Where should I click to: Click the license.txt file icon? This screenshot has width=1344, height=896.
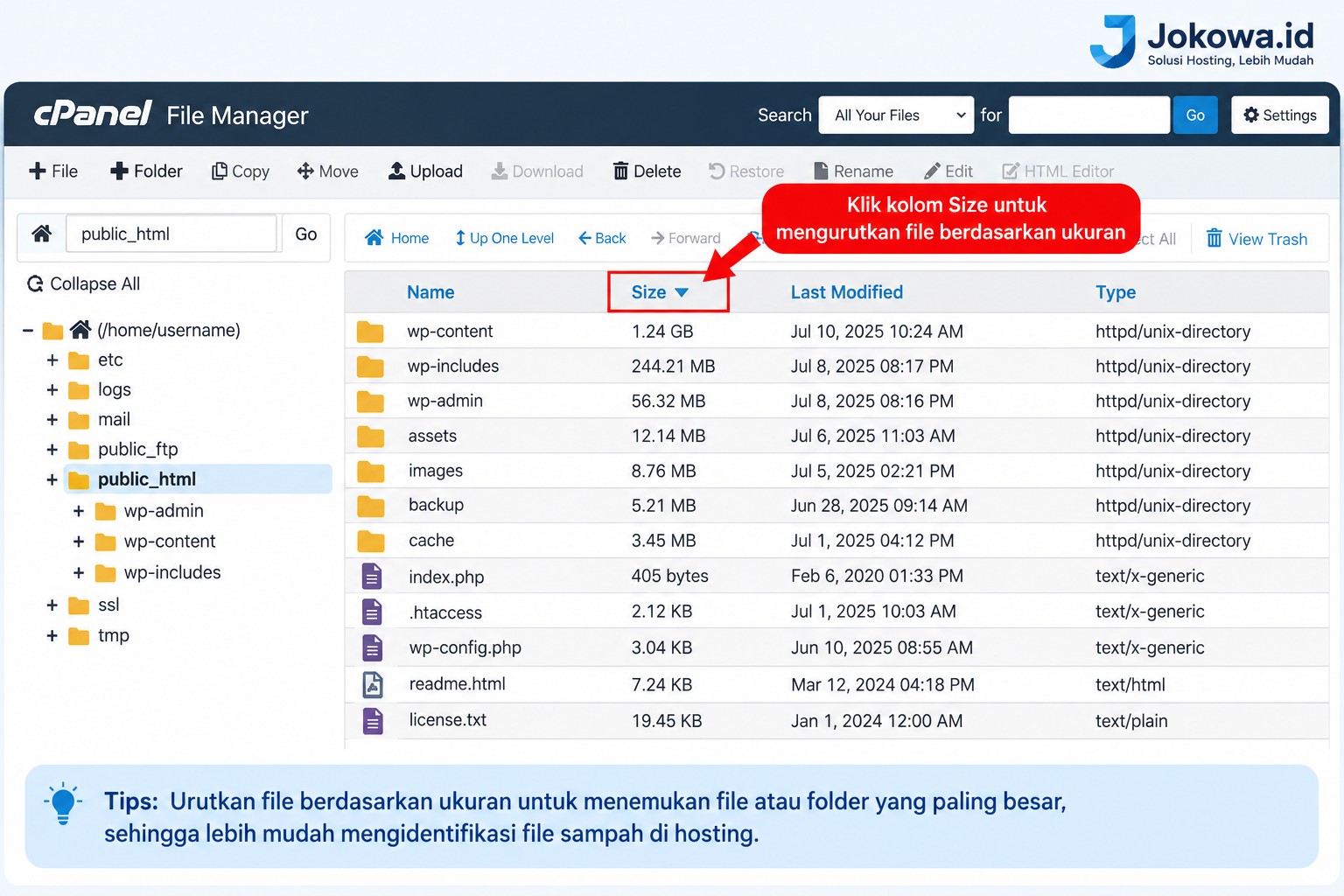[372, 721]
